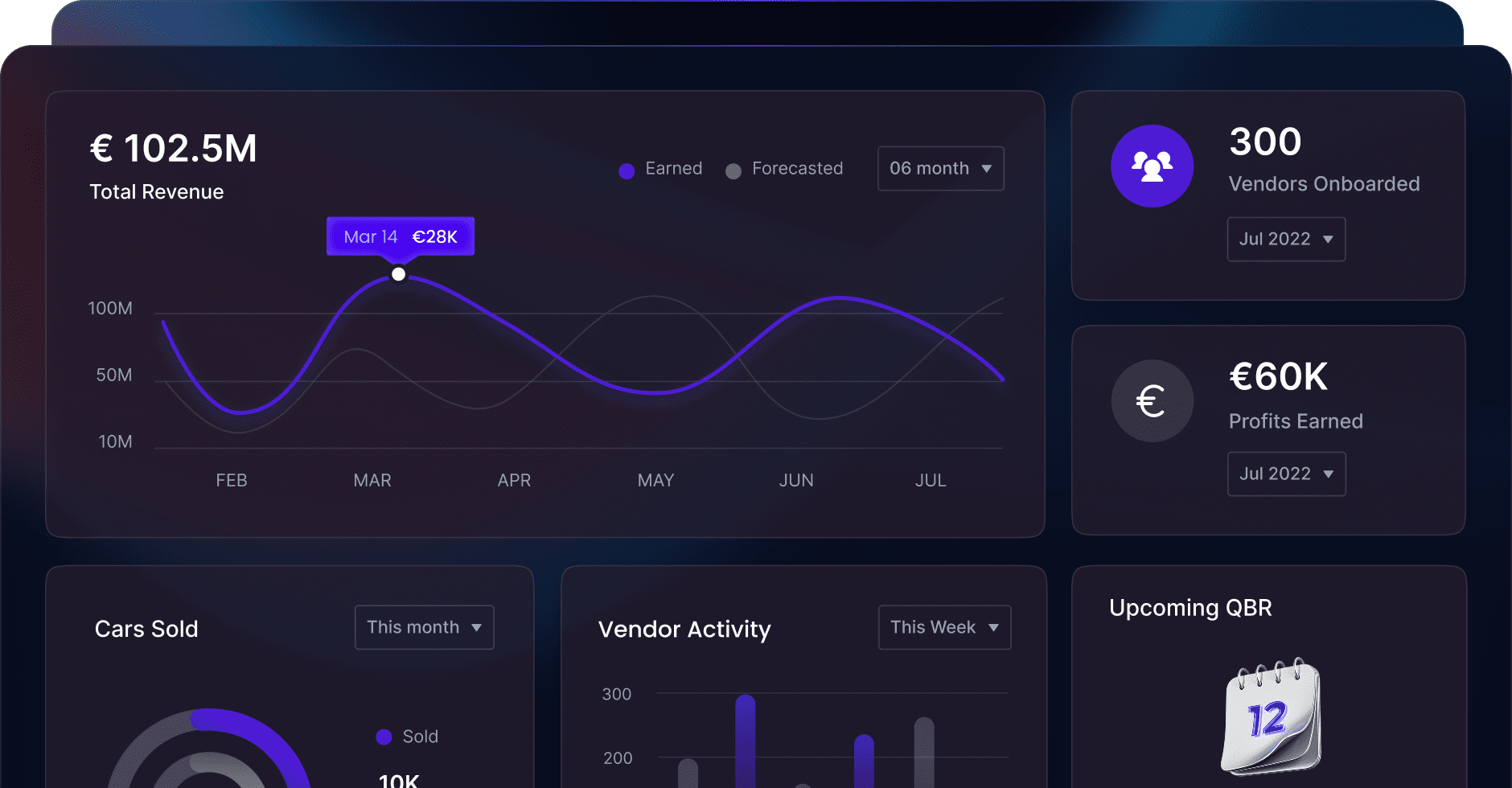Select the white data point on the chart
The image size is (1512, 788).
398,275
